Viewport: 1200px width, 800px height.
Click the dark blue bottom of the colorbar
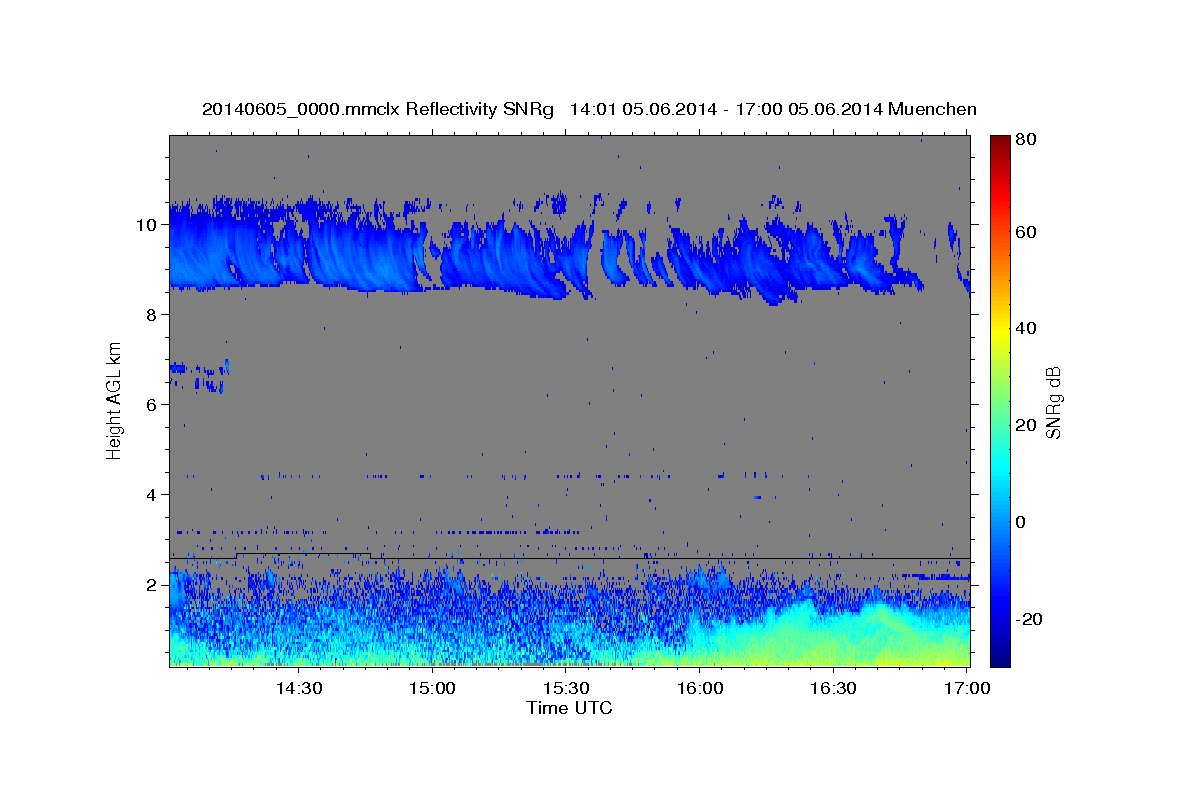pyautogui.click(x=999, y=657)
